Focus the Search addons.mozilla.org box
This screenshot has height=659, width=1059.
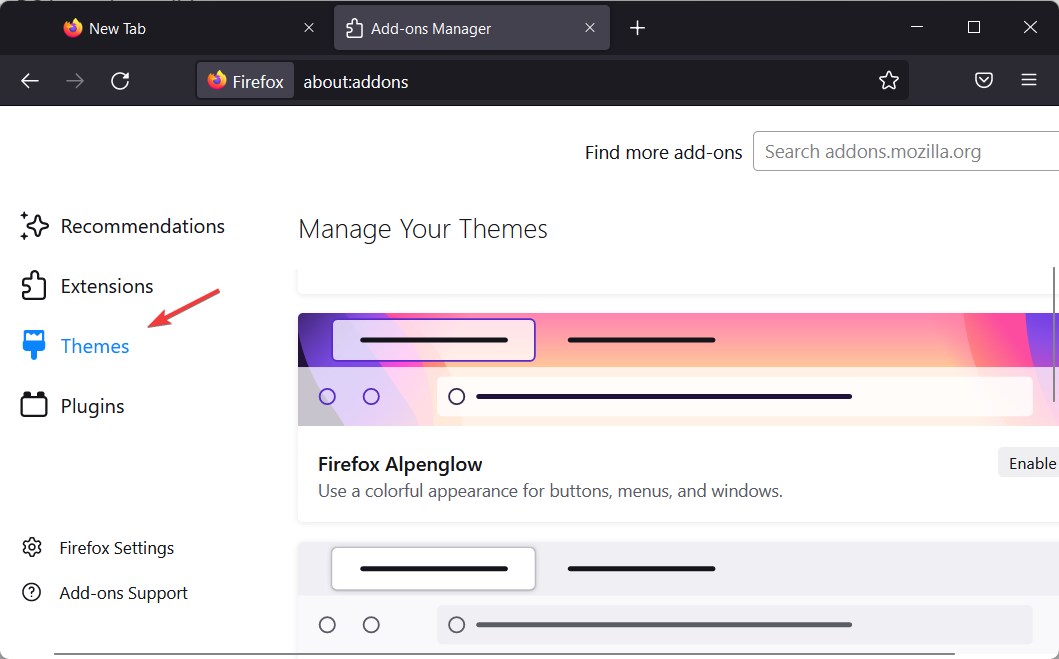(906, 151)
